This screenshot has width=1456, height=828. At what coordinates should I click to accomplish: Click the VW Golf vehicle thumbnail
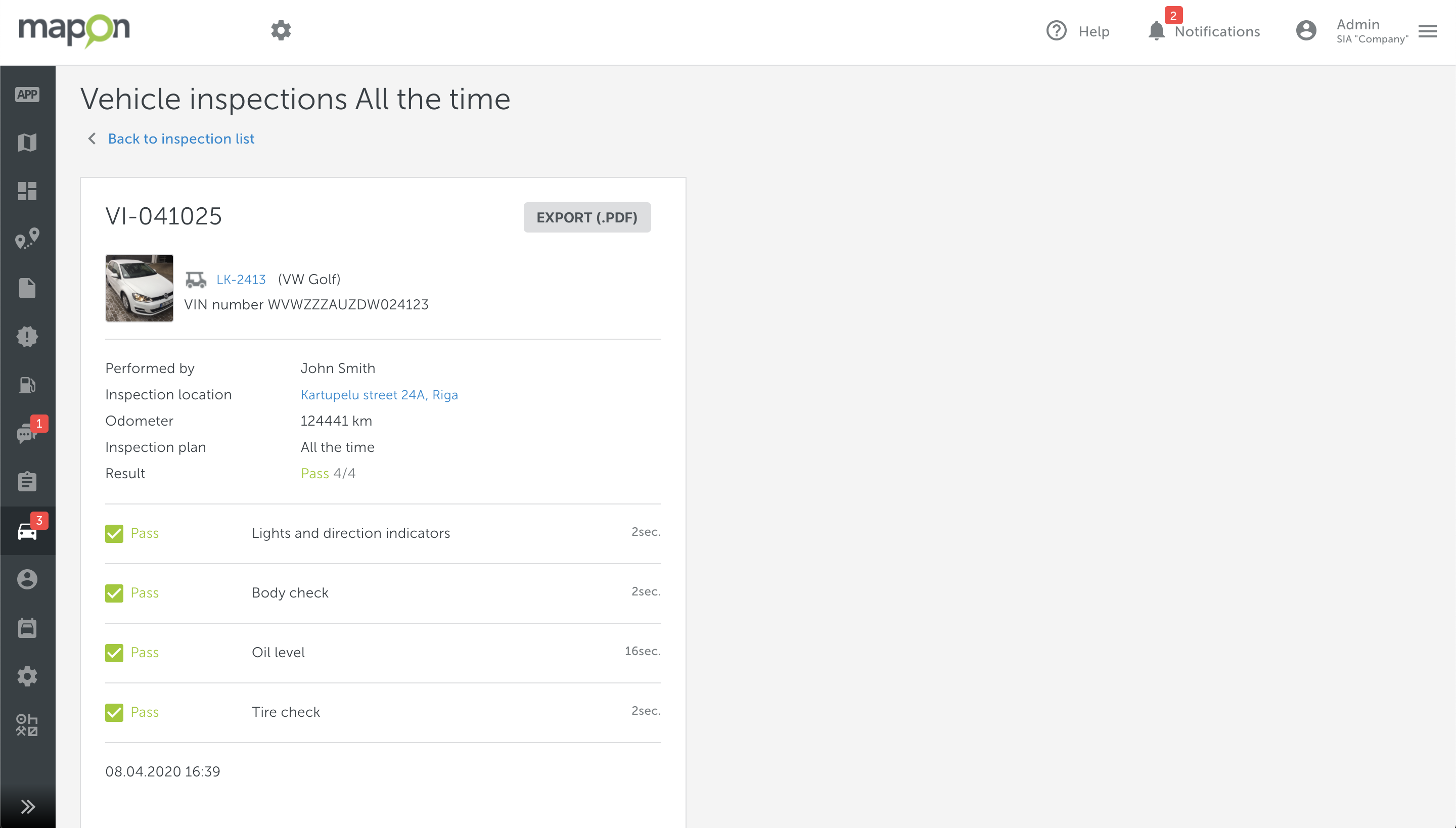(139, 288)
